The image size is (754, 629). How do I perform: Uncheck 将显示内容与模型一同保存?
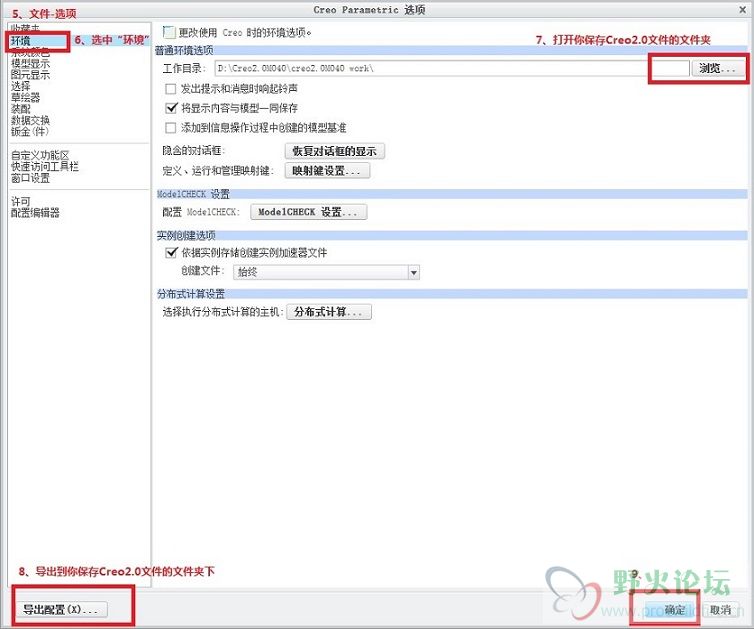pos(171,108)
